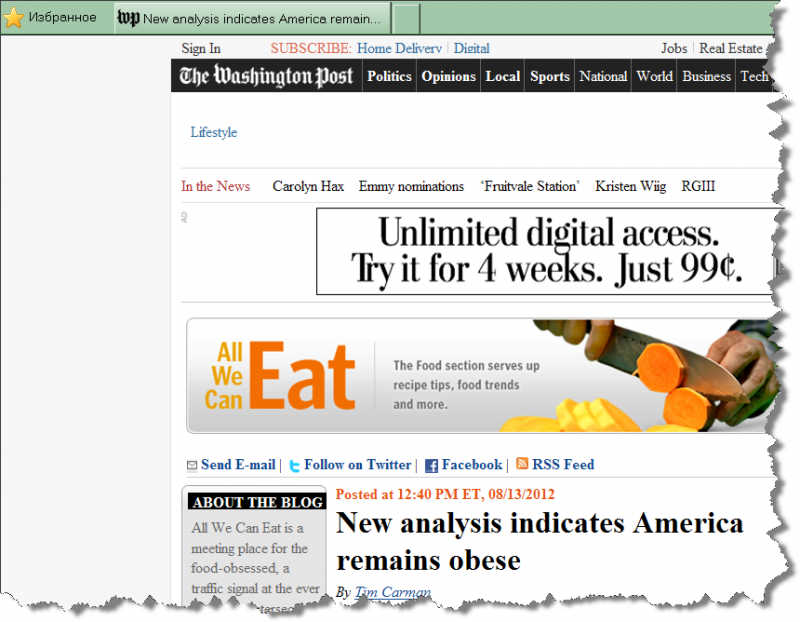Open the Kristen Wiig topic
The height and width of the screenshot is (622, 800).
tap(631, 186)
